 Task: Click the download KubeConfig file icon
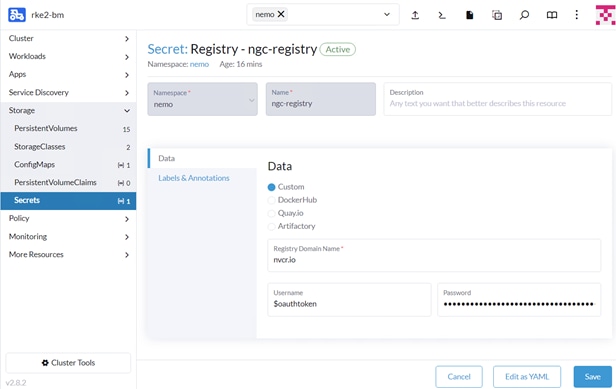[x=469, y=15]
